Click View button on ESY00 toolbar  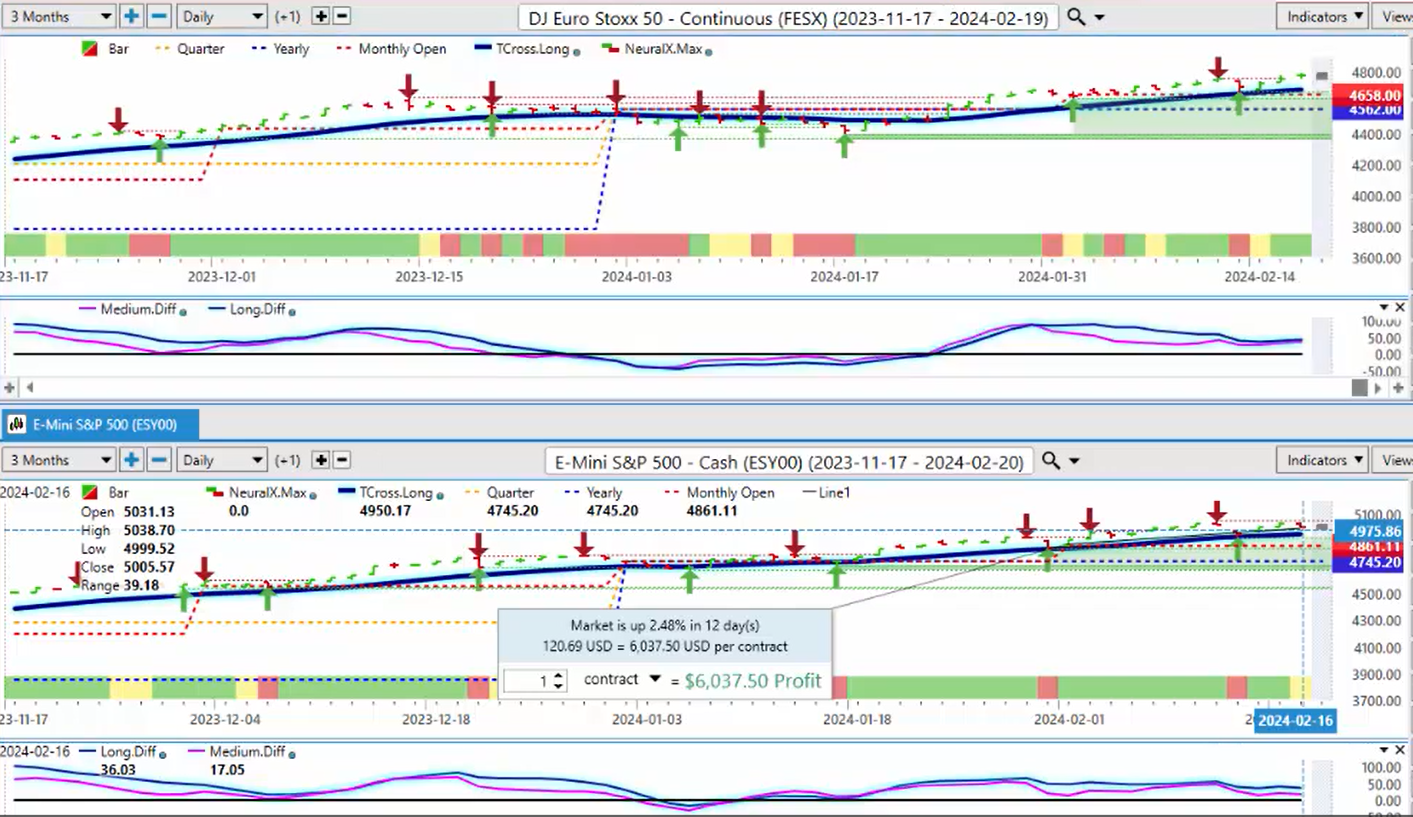[1394, 460]
